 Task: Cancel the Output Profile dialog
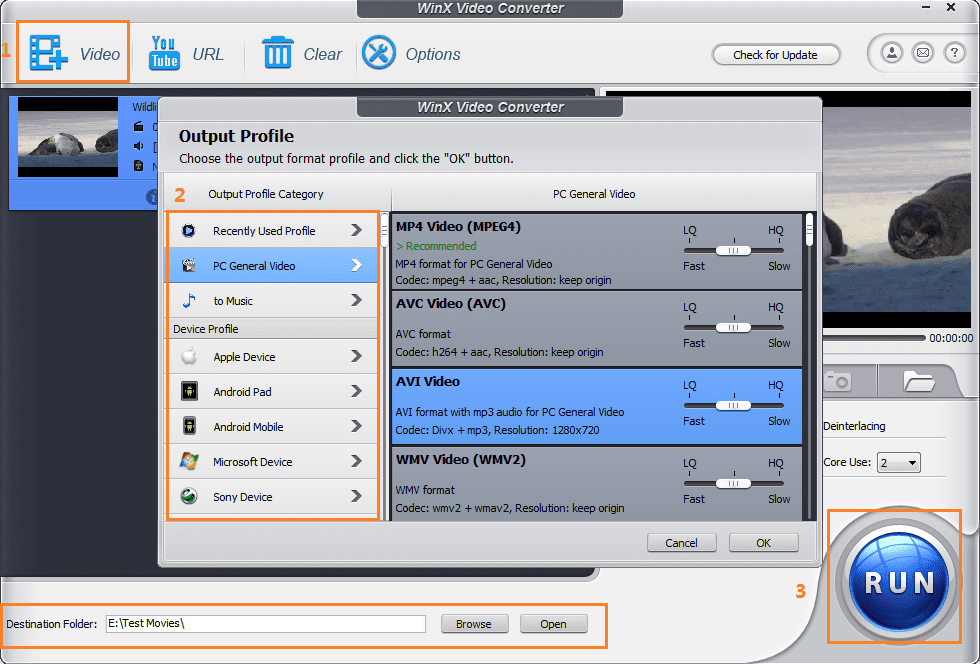click(x=681, y=543)
